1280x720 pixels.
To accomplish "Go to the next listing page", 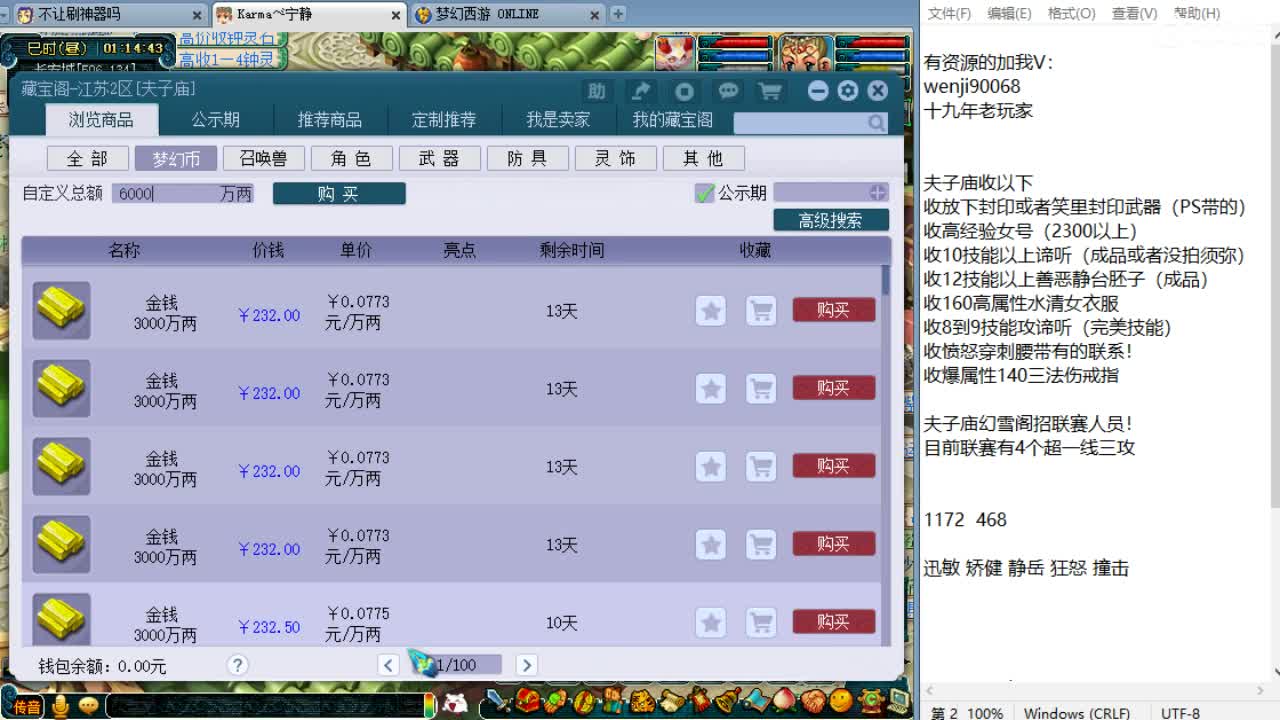I will [x=527, y=665].
